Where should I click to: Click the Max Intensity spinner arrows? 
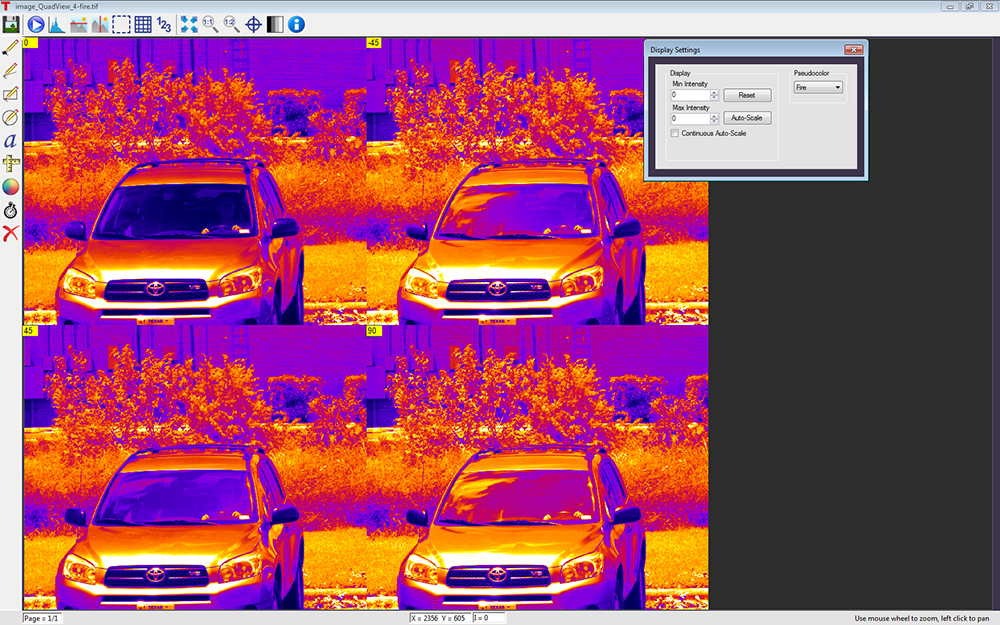tap(714, 118)
